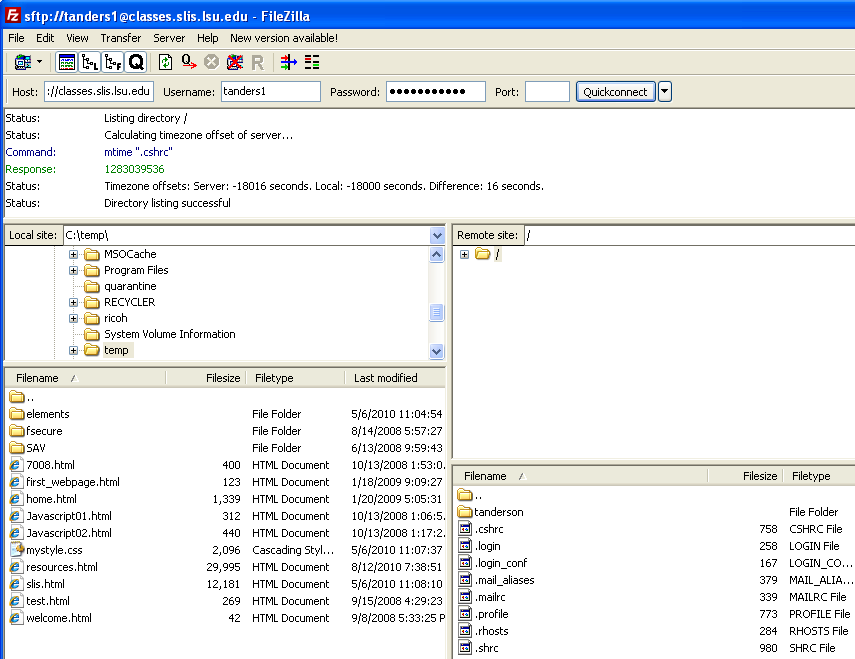Toggle the message log display

[x=67, y=62]
